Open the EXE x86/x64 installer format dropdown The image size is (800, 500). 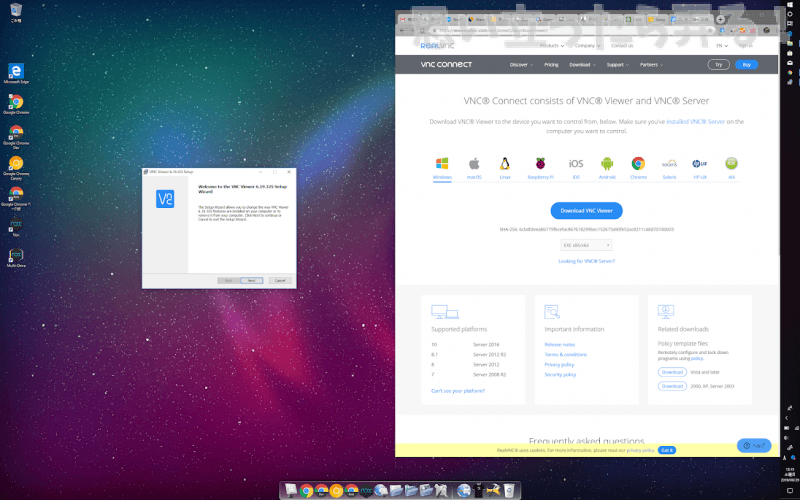click(x=586, y=245)
